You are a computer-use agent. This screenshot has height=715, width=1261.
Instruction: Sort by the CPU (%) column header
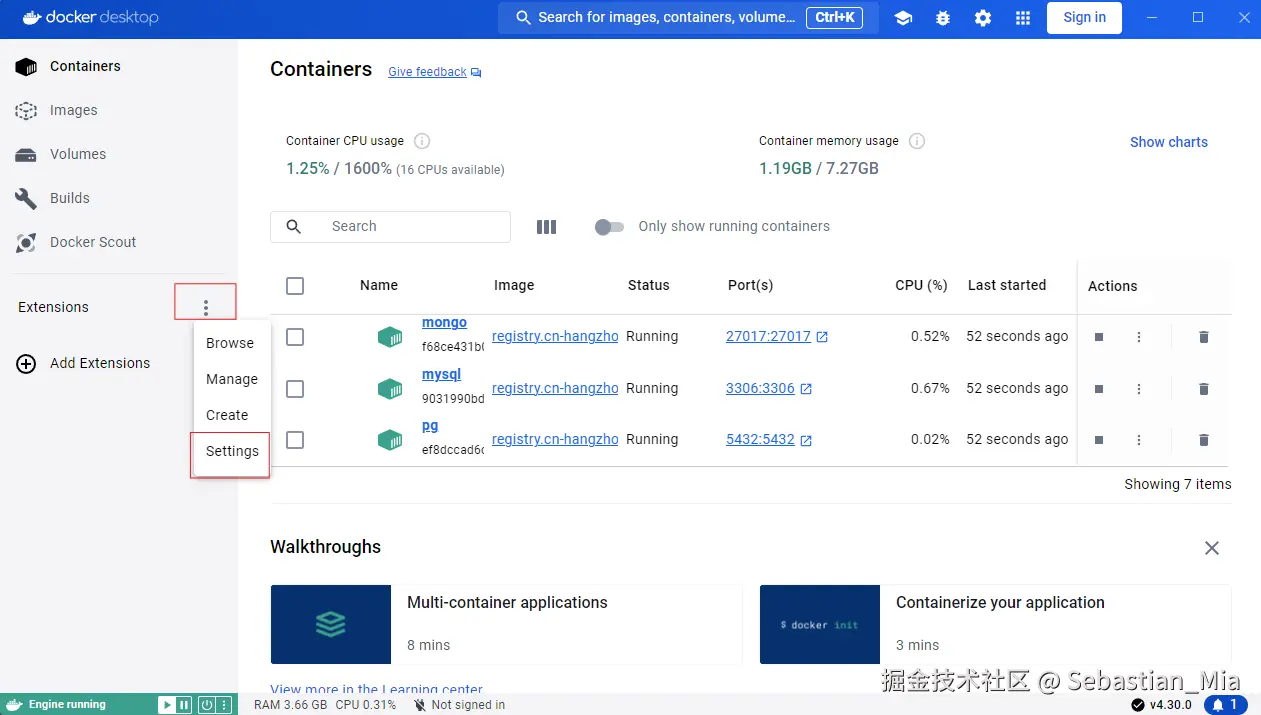coord(921,286)
